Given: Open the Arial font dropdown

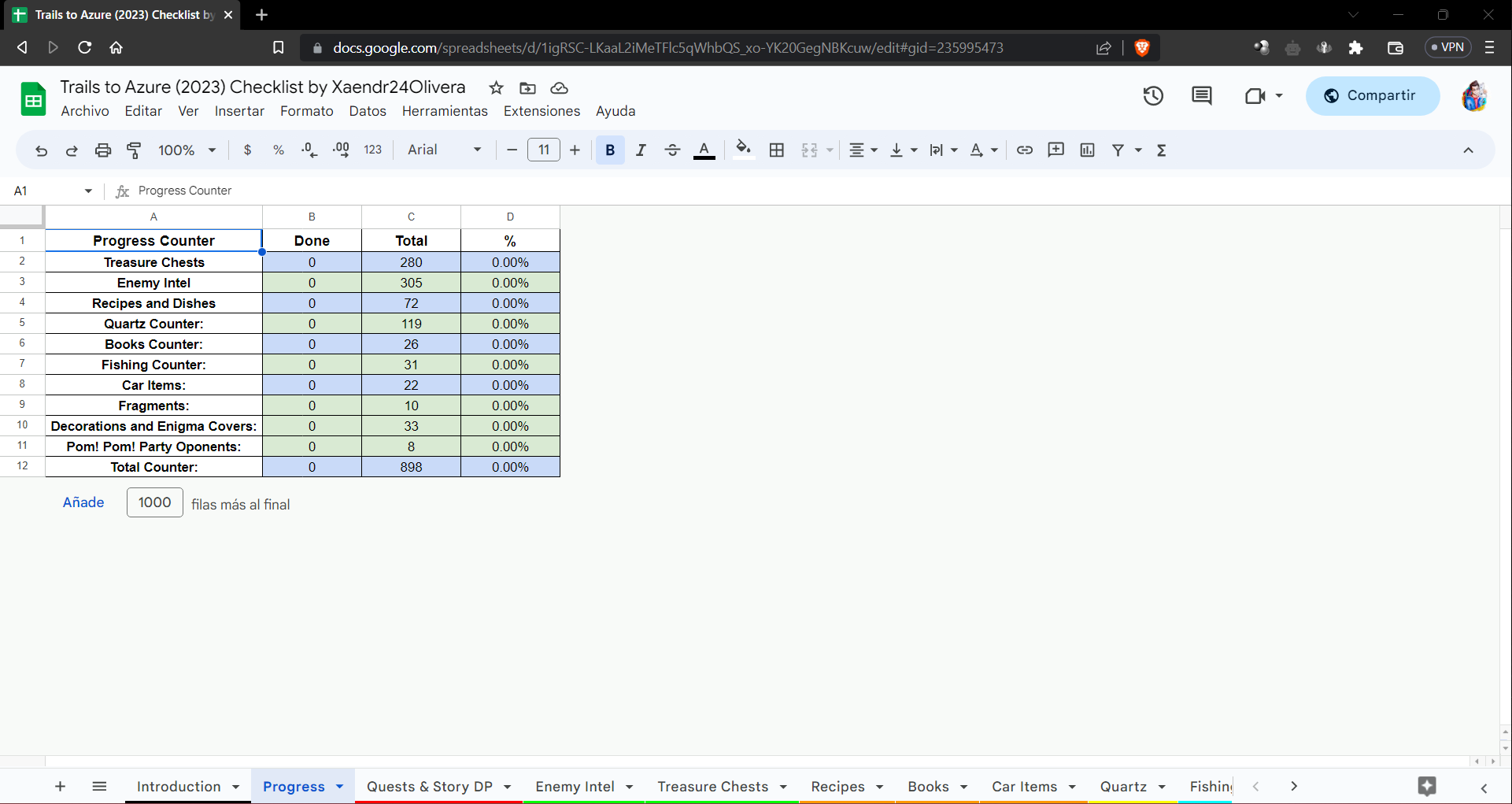Looking at the screenshot, I should (x=445, y=150).
